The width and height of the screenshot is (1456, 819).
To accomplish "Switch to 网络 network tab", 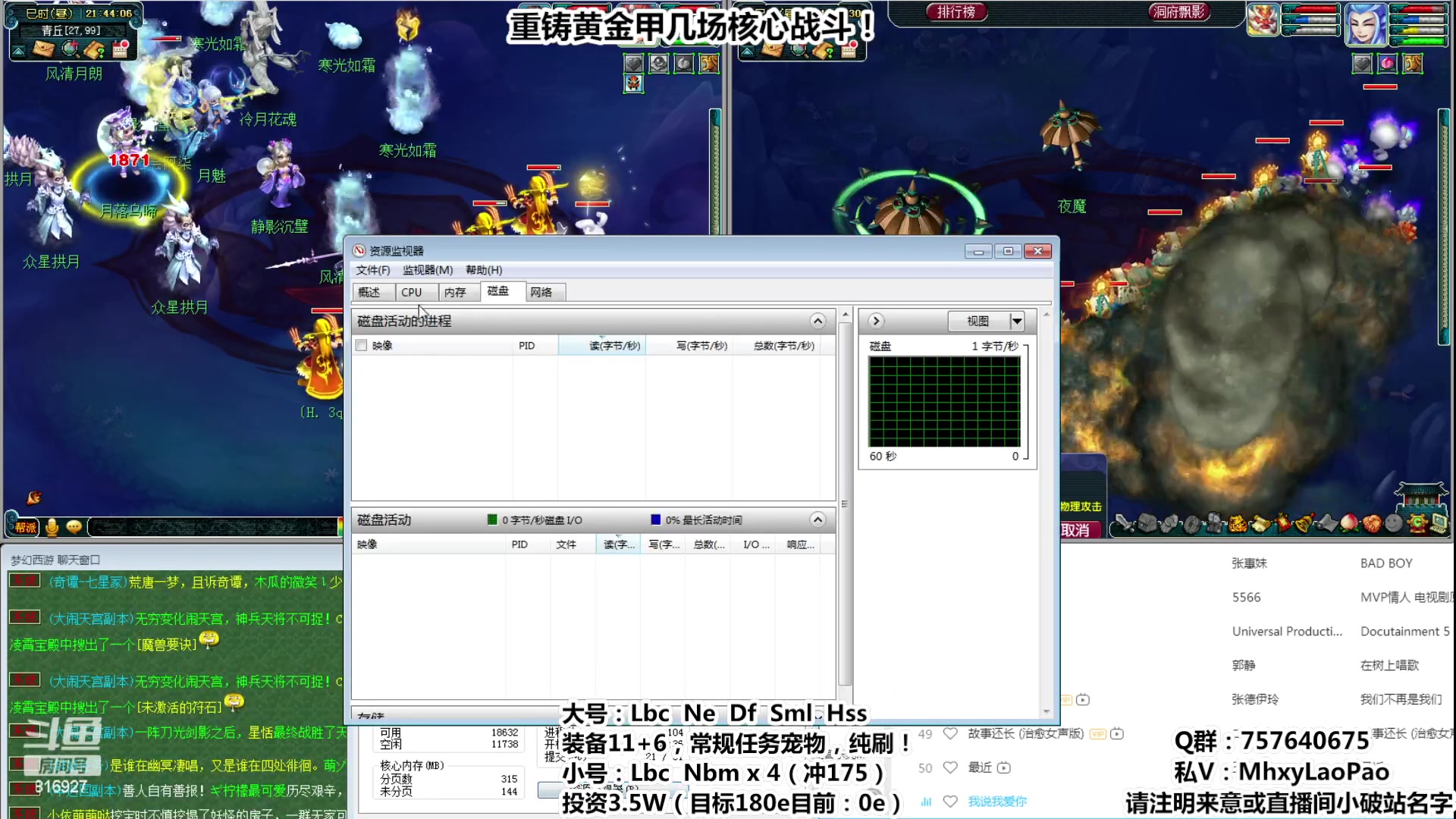I will tap(545, 292).
